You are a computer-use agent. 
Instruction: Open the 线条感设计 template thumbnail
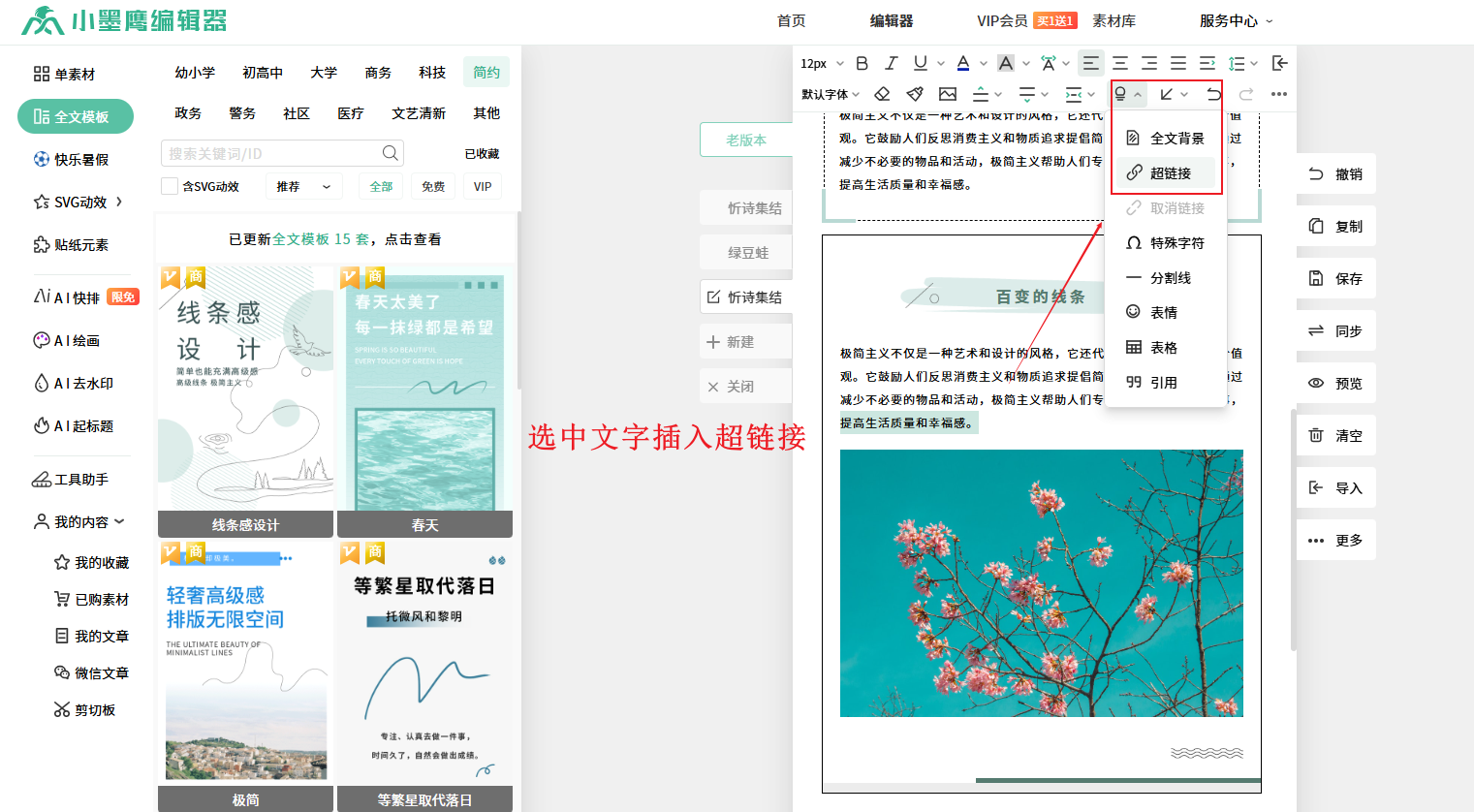[x=245, y=401]
